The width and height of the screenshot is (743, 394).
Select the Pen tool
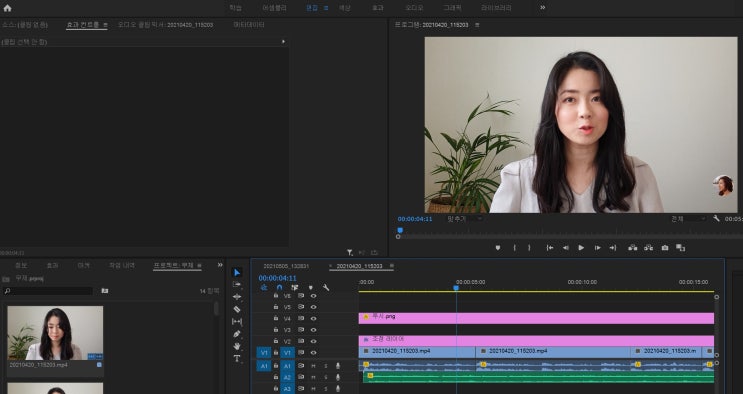pos(237,334)
